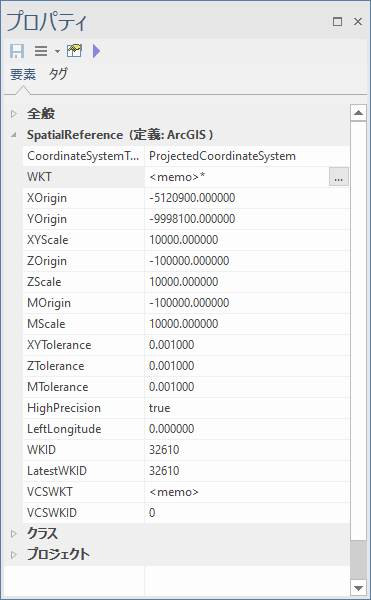Open the WKT memo ellipsis button
Image resolution: width=371 pixels, height=600 pixels.
(339, 177)
